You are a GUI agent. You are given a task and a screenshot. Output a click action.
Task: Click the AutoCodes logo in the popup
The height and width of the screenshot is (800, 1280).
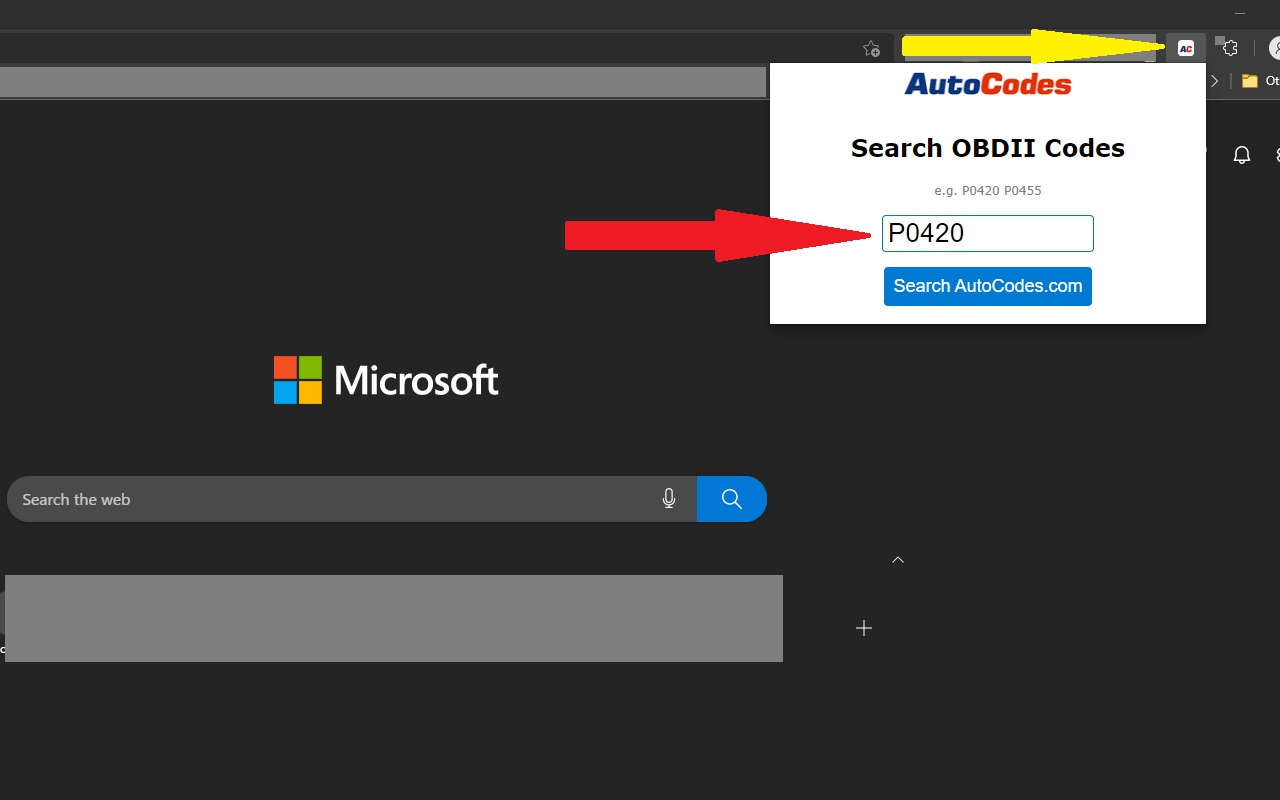[988, 84]
